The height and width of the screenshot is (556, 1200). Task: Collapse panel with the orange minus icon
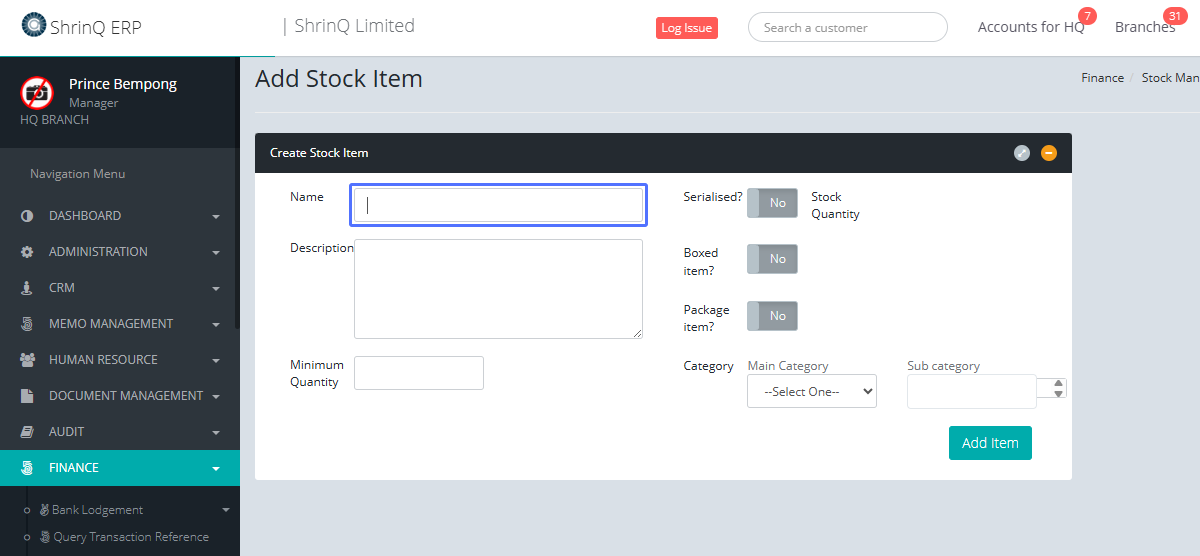pyautogui.click(x=1048, y=153)
